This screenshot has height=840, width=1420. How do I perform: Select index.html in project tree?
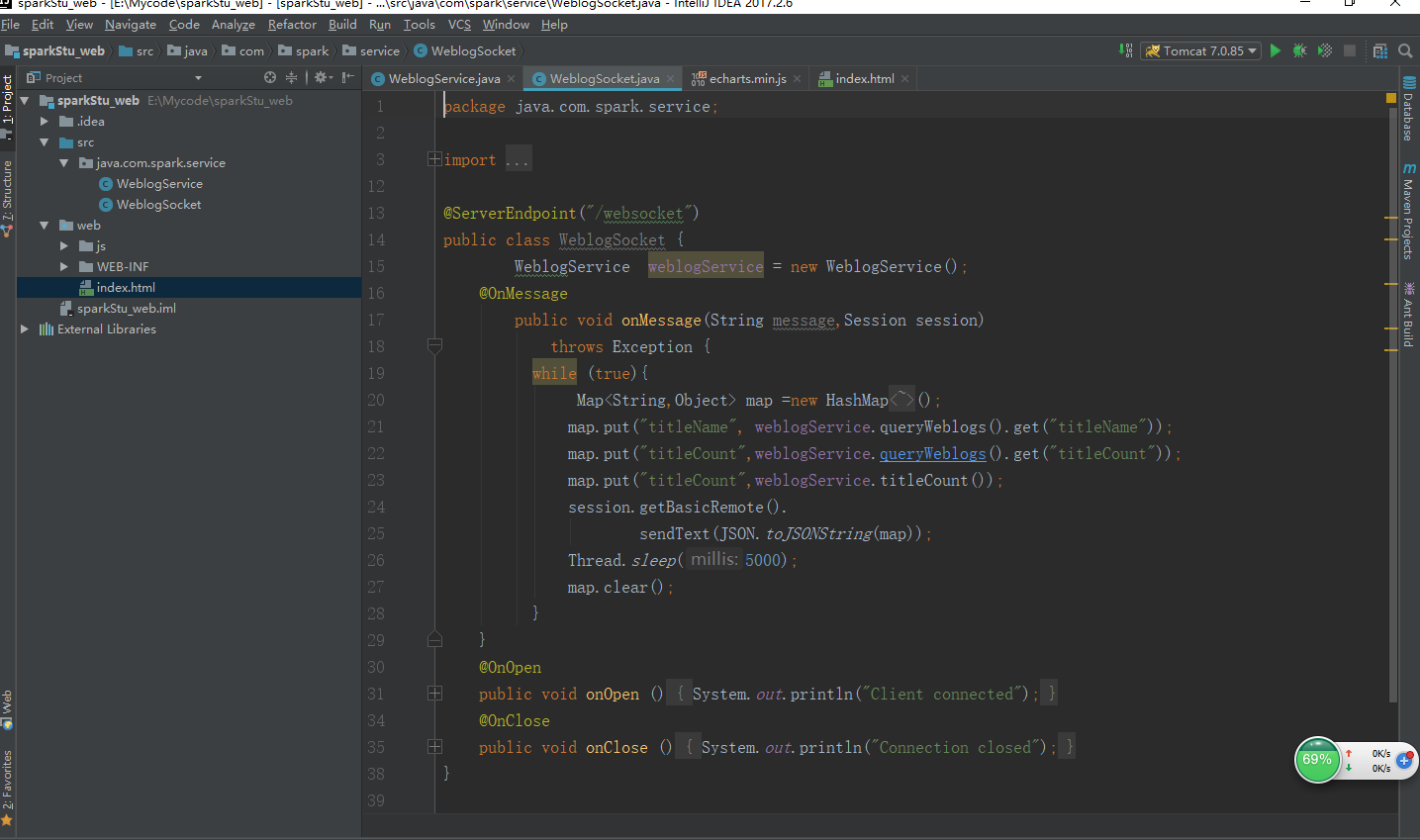[126, 288]
